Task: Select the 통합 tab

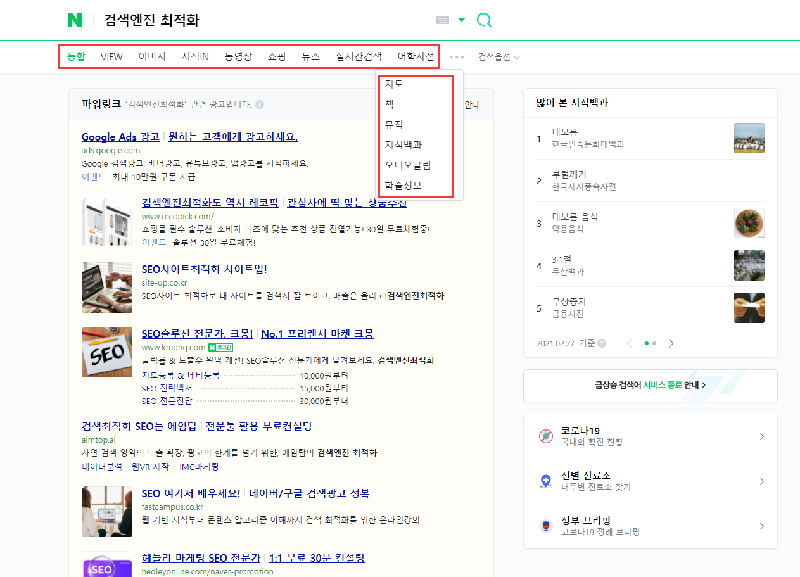Action: point(76,57)
